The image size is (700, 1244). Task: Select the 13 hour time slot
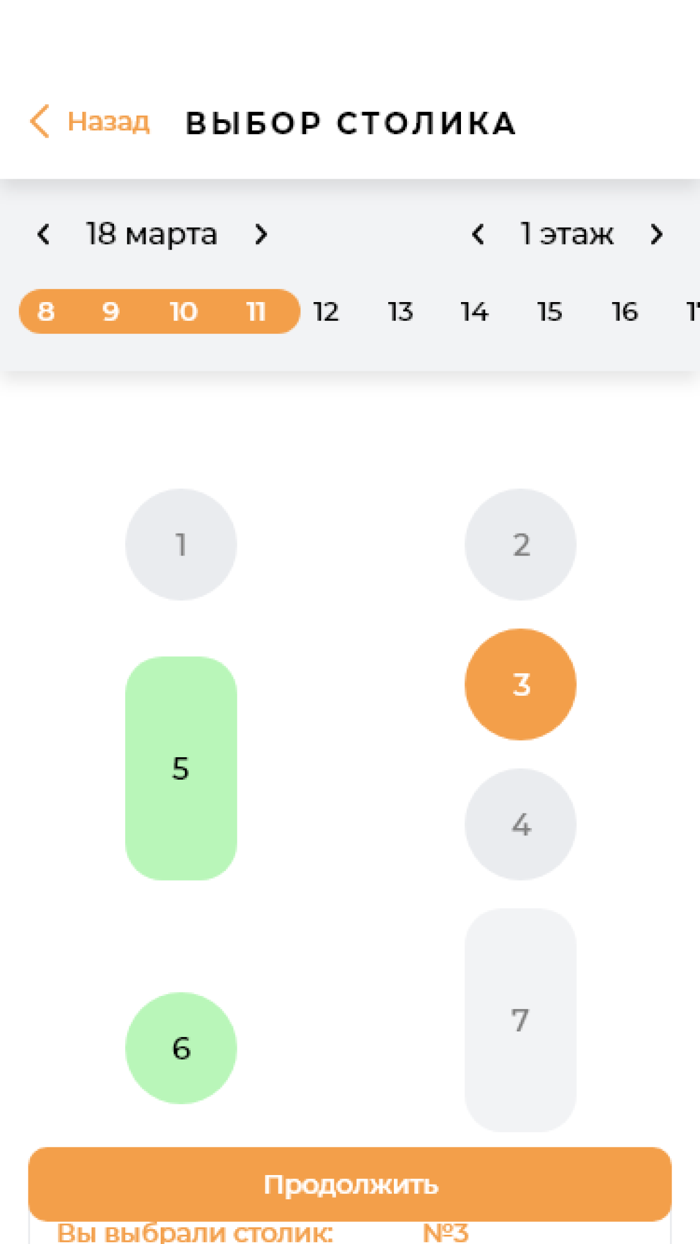click(401, 312)
